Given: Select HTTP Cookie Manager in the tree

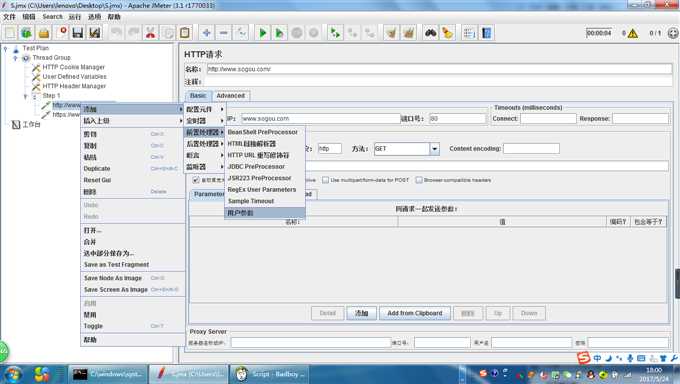Looking at the screenshot, I should point(73,67).
